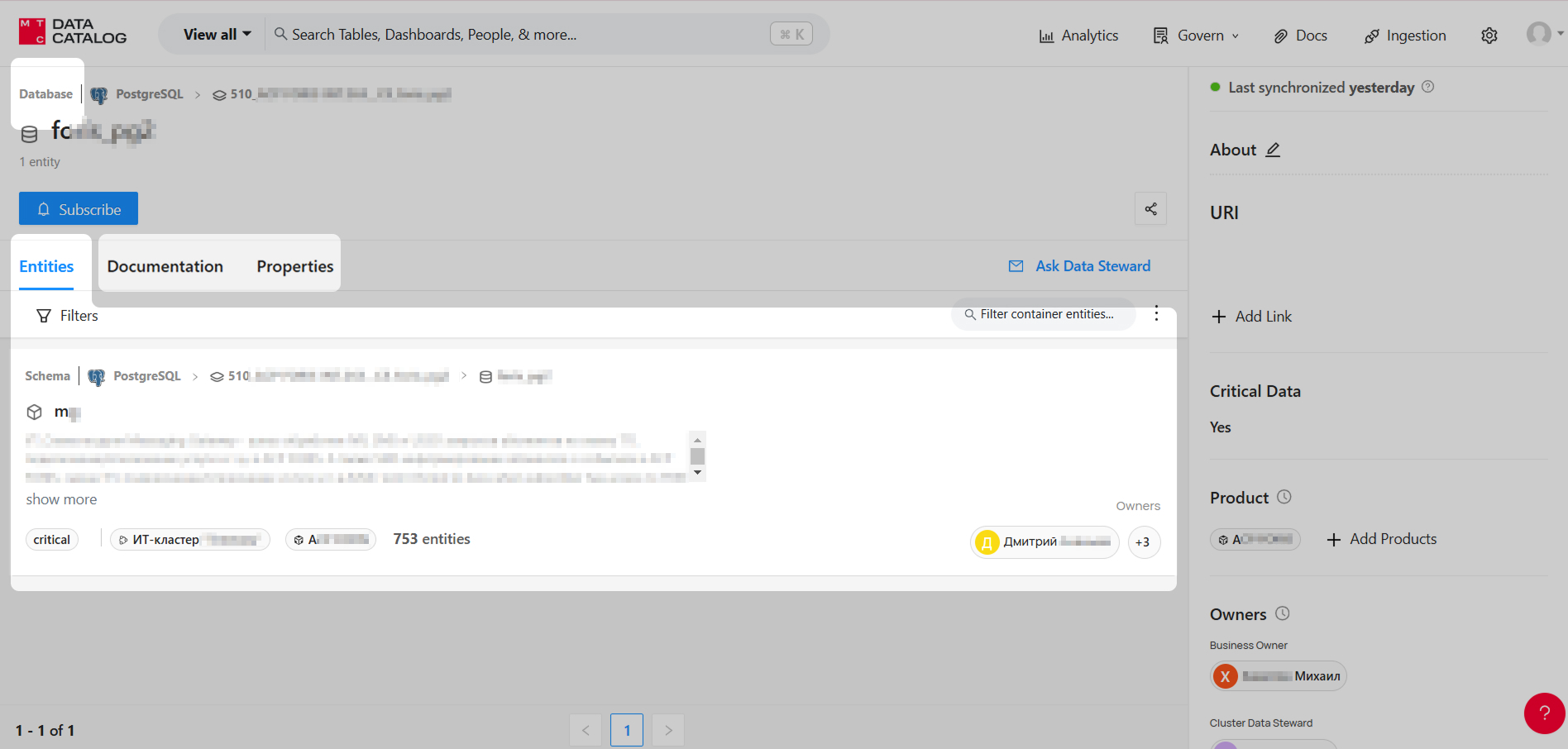Click the share icon button
This screenshot has width=1568, height=749.
pos(1150,209)
